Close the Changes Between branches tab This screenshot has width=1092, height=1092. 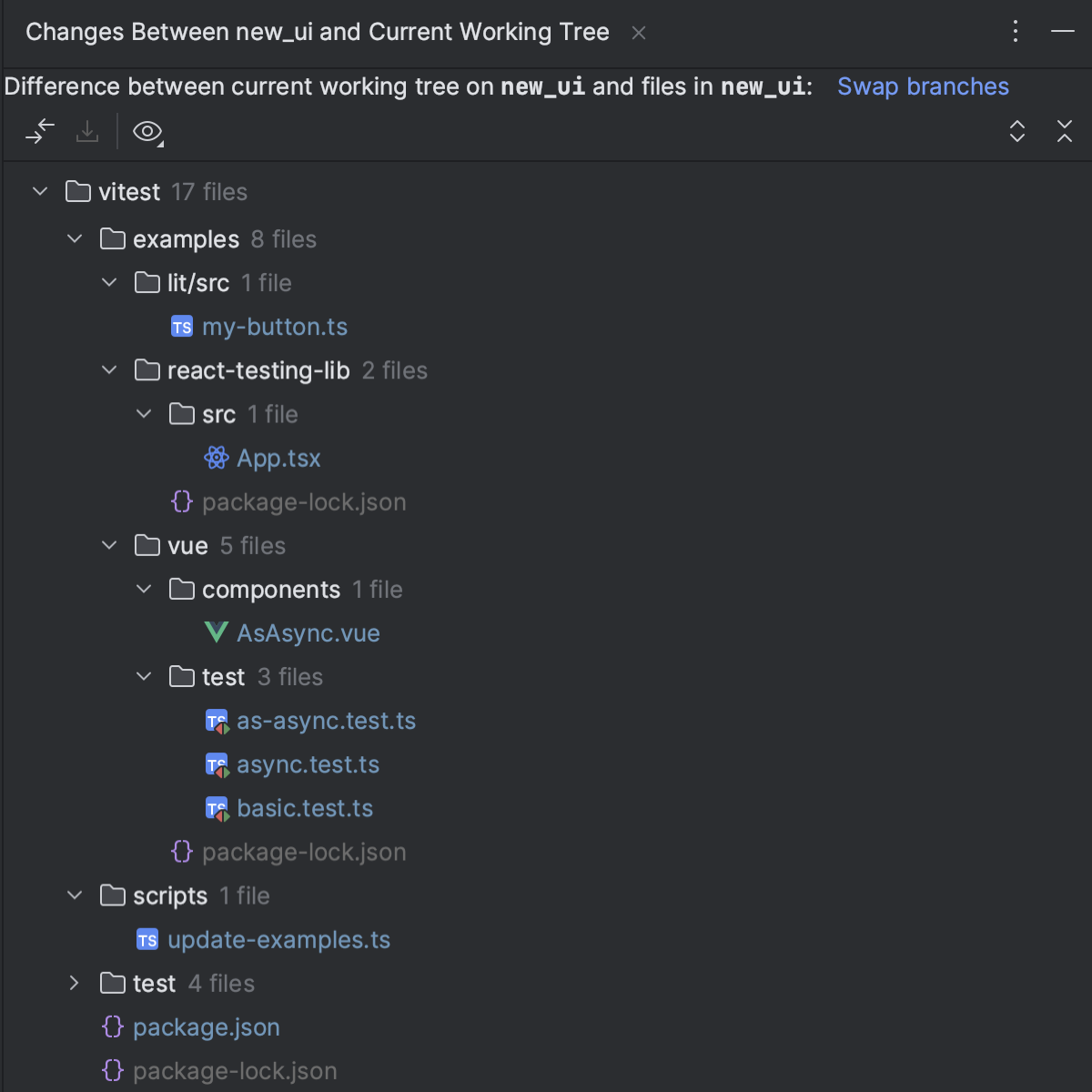click(638, 32)
